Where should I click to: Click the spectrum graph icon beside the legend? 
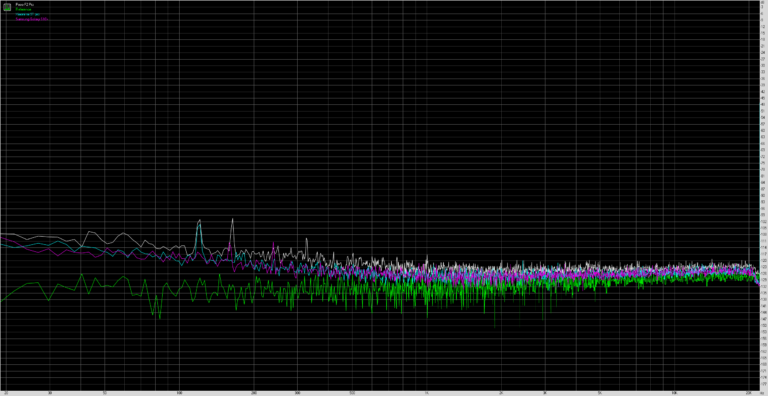click(x=7, y=7)
